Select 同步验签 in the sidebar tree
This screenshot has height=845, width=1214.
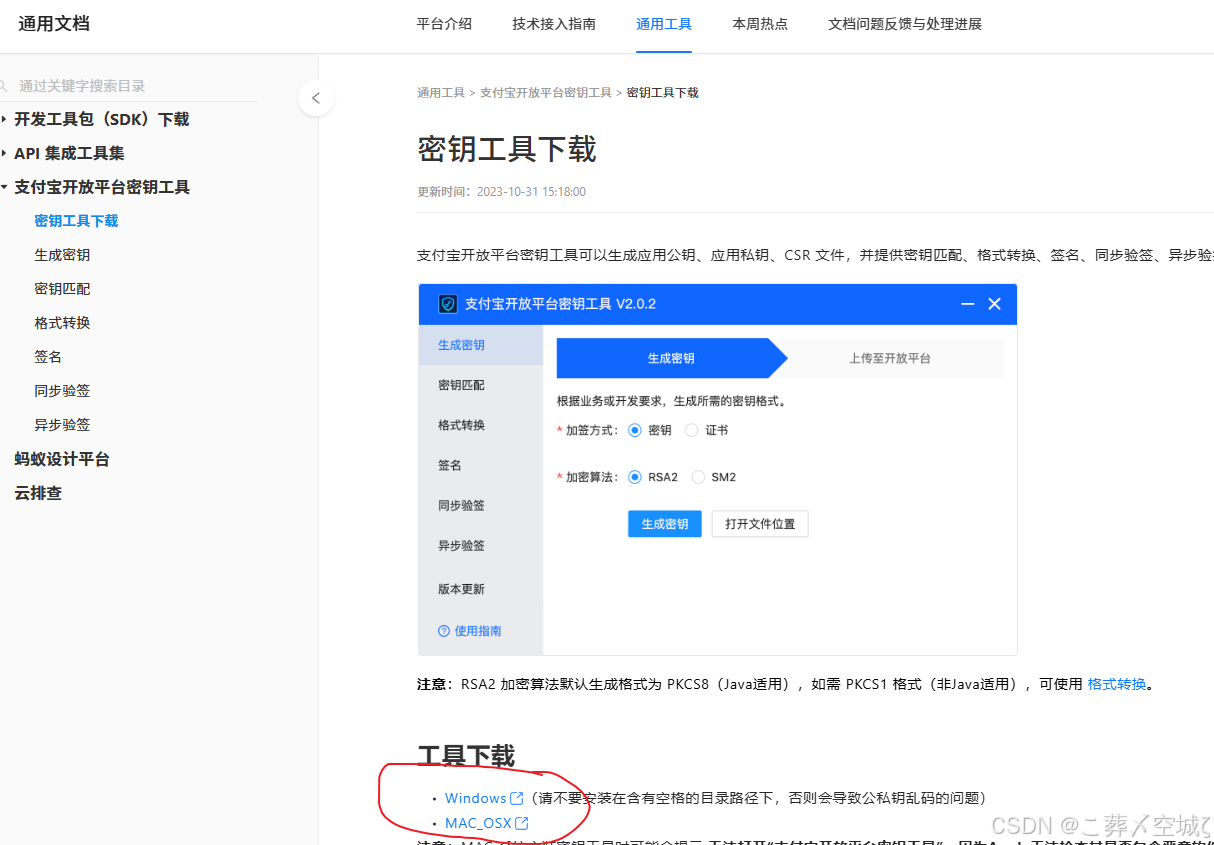(x=62, y=391)
